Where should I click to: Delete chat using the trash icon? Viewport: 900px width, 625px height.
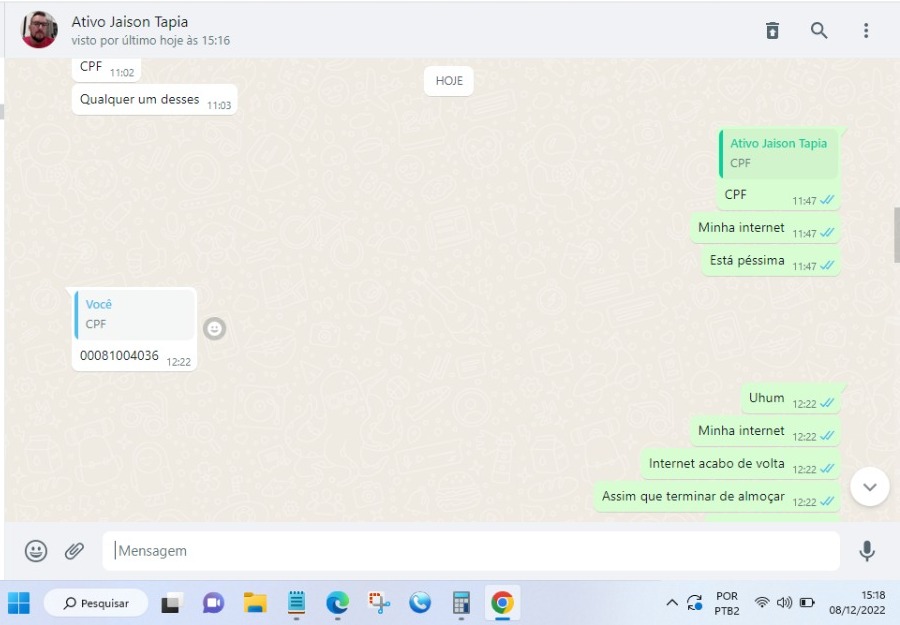772,31
